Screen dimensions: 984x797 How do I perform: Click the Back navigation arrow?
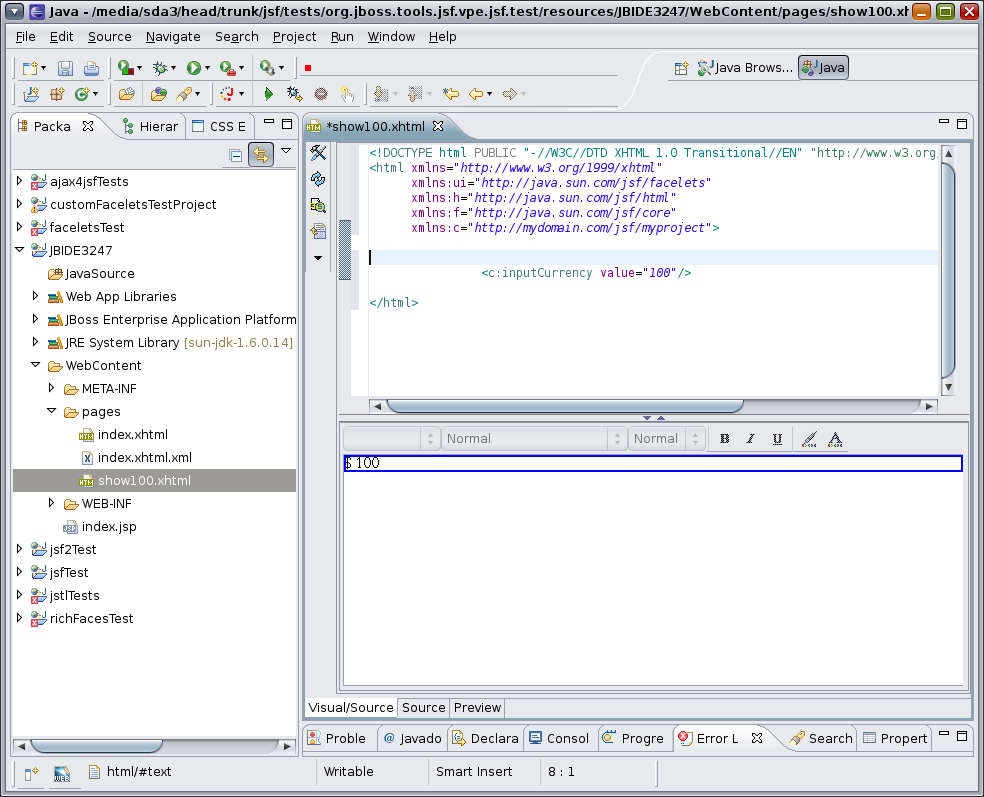[476, 94]
